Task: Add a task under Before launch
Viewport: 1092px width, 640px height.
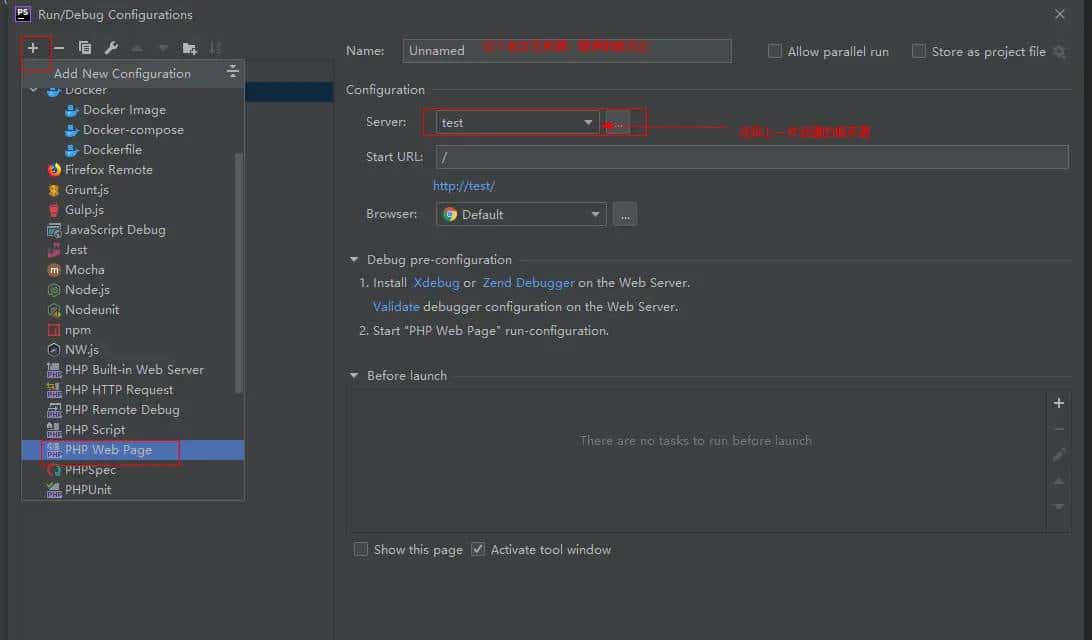Action: (1059, 403)
